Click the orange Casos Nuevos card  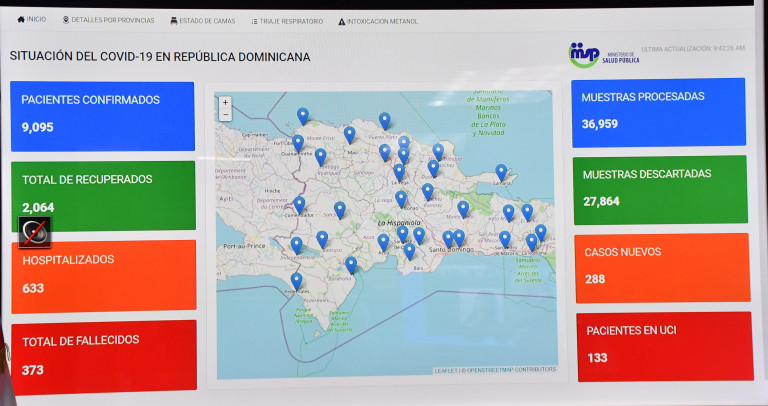[x=661, y=267]
